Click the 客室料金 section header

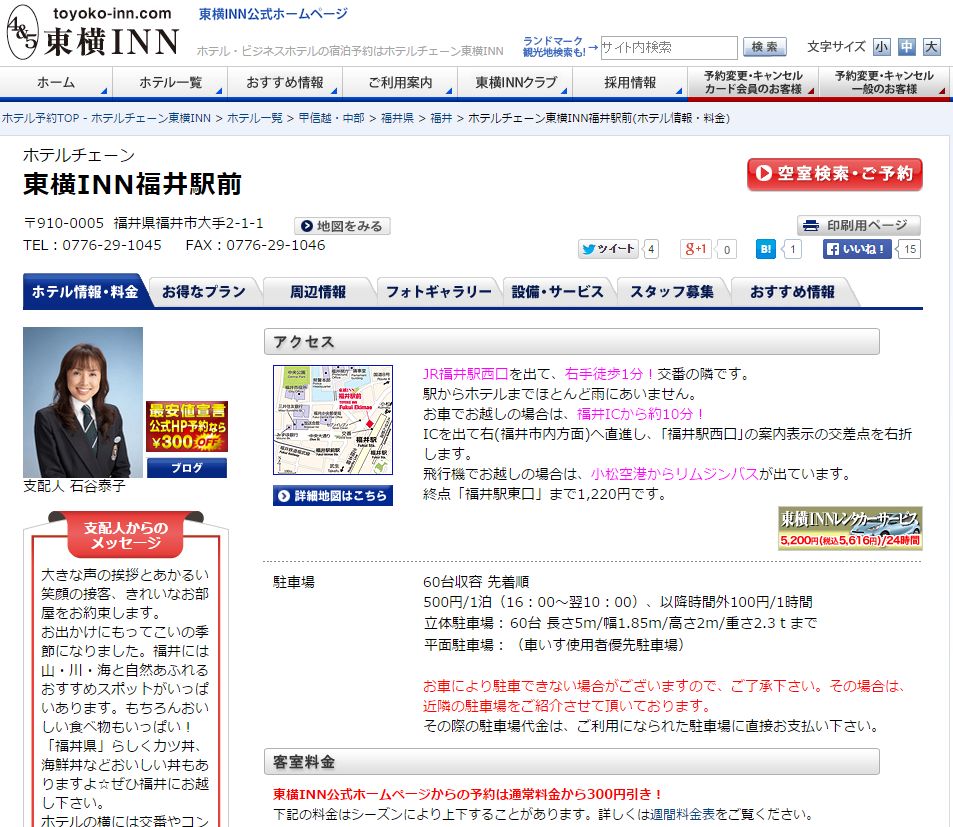pyautogui.click(x=572, y=762)
